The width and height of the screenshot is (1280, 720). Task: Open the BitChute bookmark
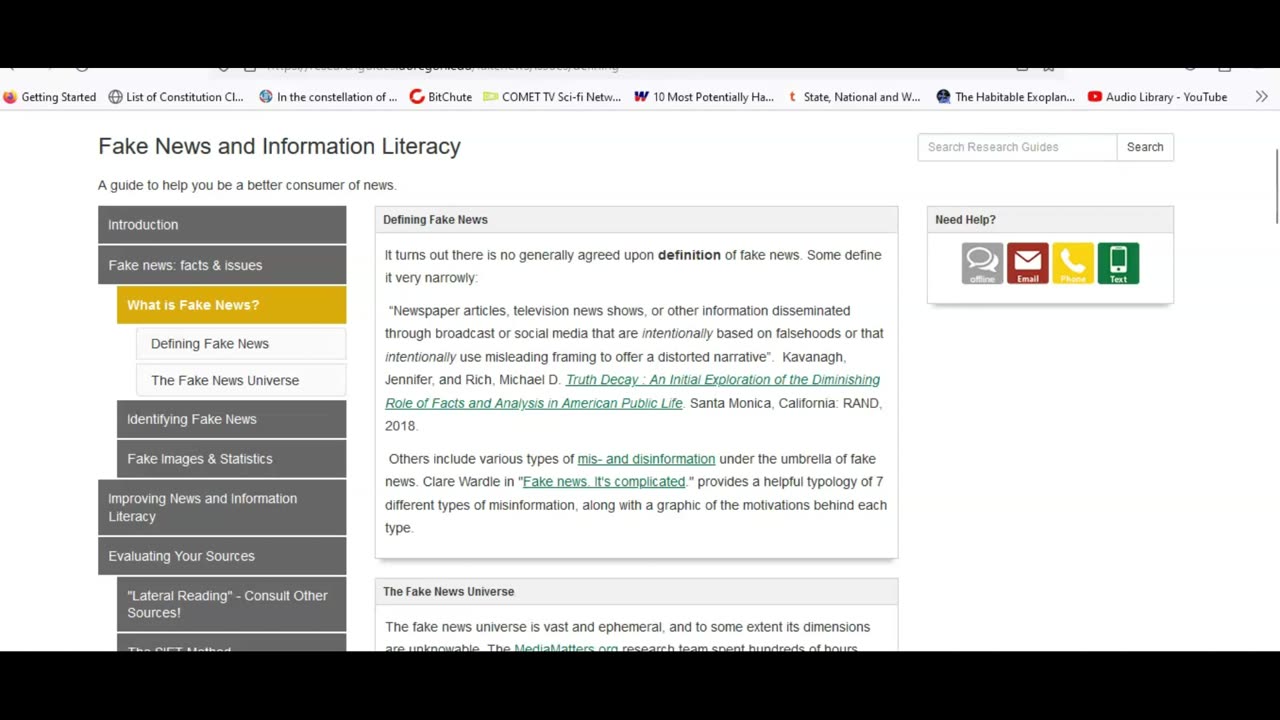pyautogui.click(x=441, y=97)
